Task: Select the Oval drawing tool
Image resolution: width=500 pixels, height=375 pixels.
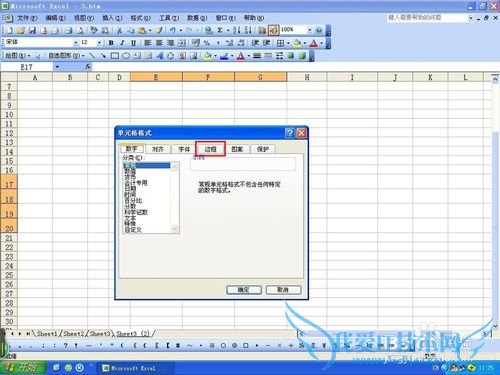Action: (126, 56)
